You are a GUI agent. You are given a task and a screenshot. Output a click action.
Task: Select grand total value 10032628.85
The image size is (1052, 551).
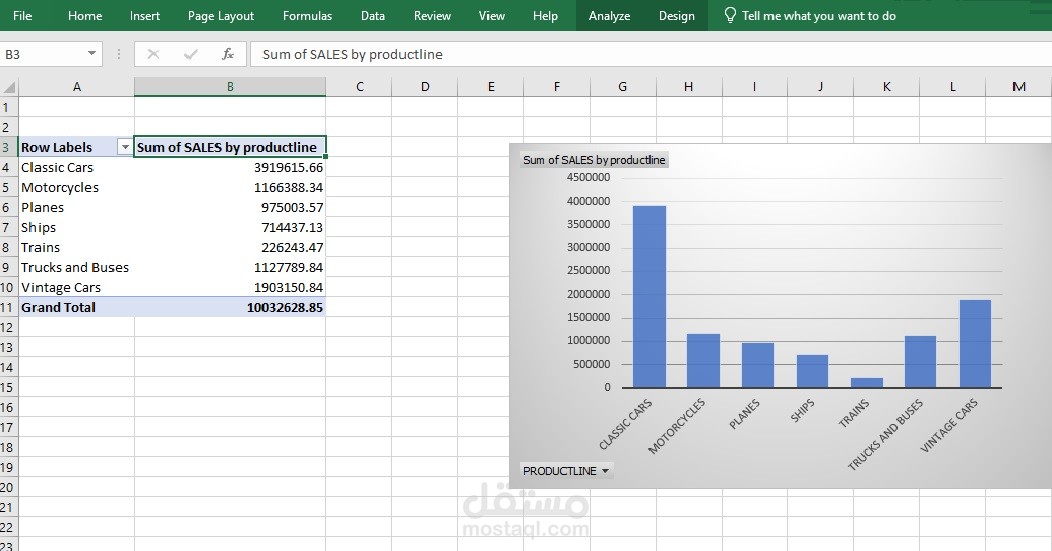coord(230,307)
